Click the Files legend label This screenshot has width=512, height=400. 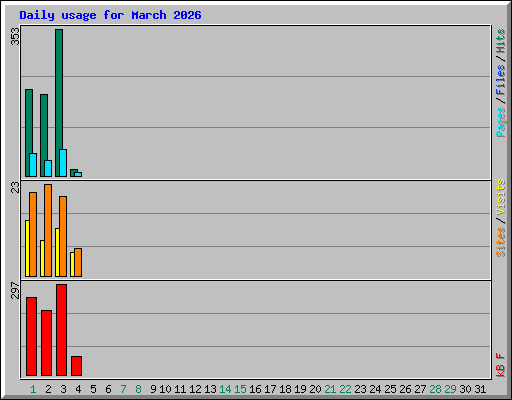pyautogui.click(x=501, y=80)
